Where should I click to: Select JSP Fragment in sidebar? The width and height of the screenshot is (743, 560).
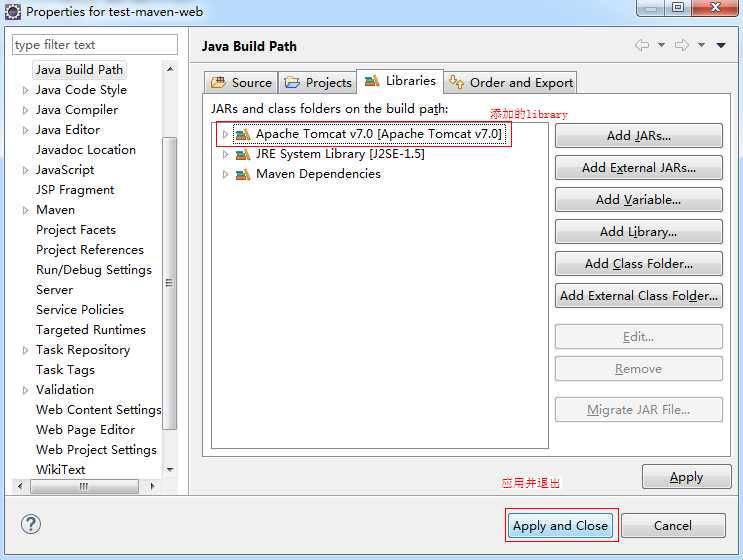coord(75,190)
